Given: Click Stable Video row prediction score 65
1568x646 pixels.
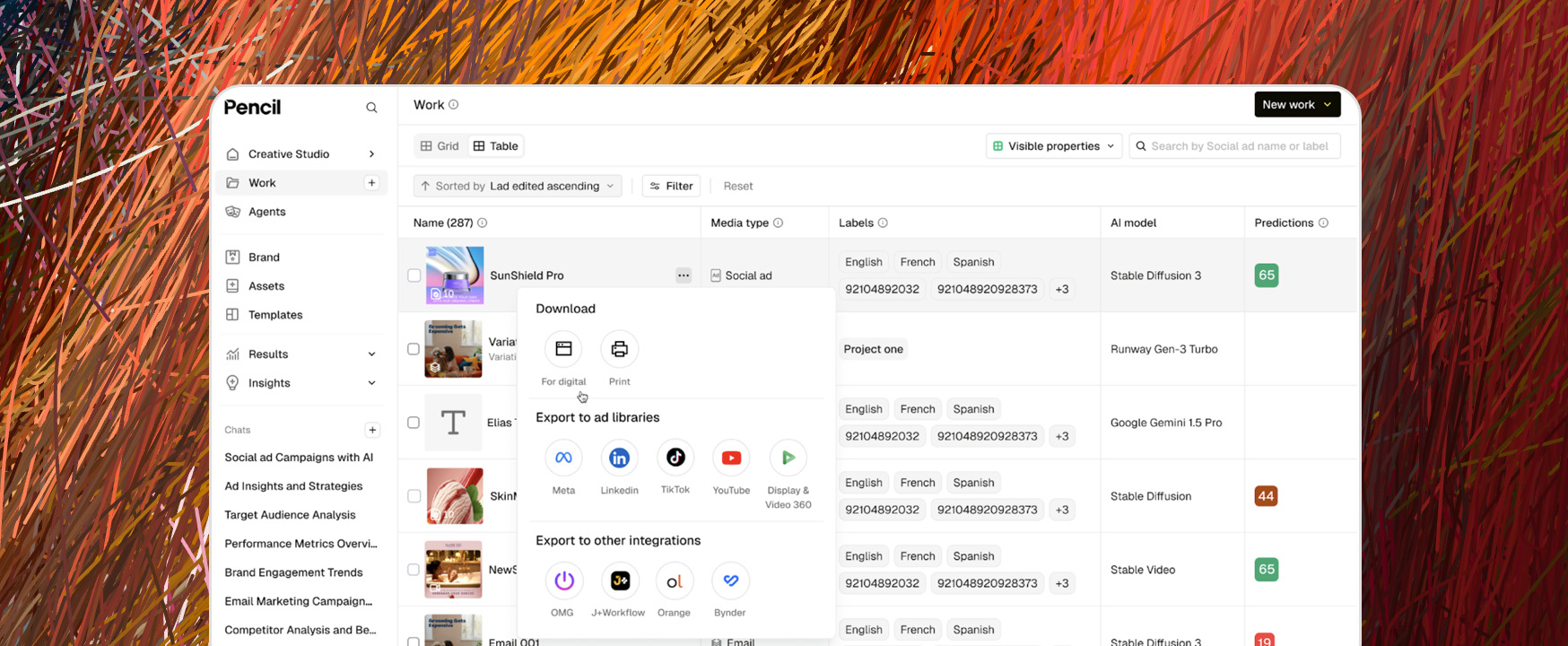Looking at the screenshot, I should click(x=1267, y=570).
